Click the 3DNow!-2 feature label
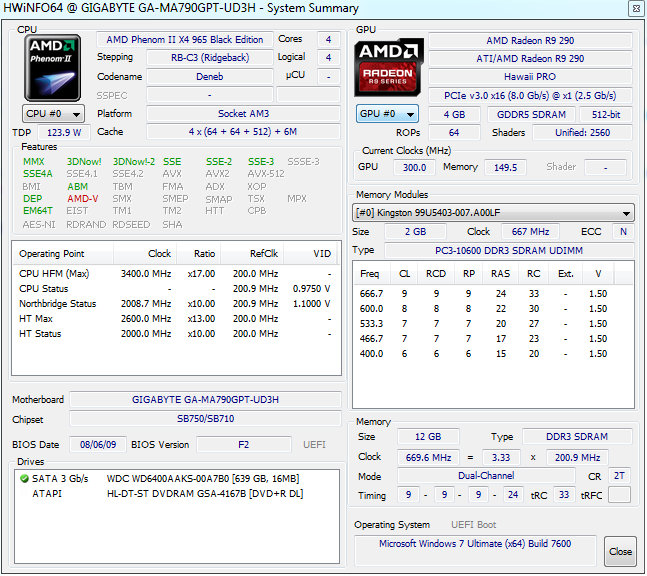647x576 pixels. click(134, 162)
